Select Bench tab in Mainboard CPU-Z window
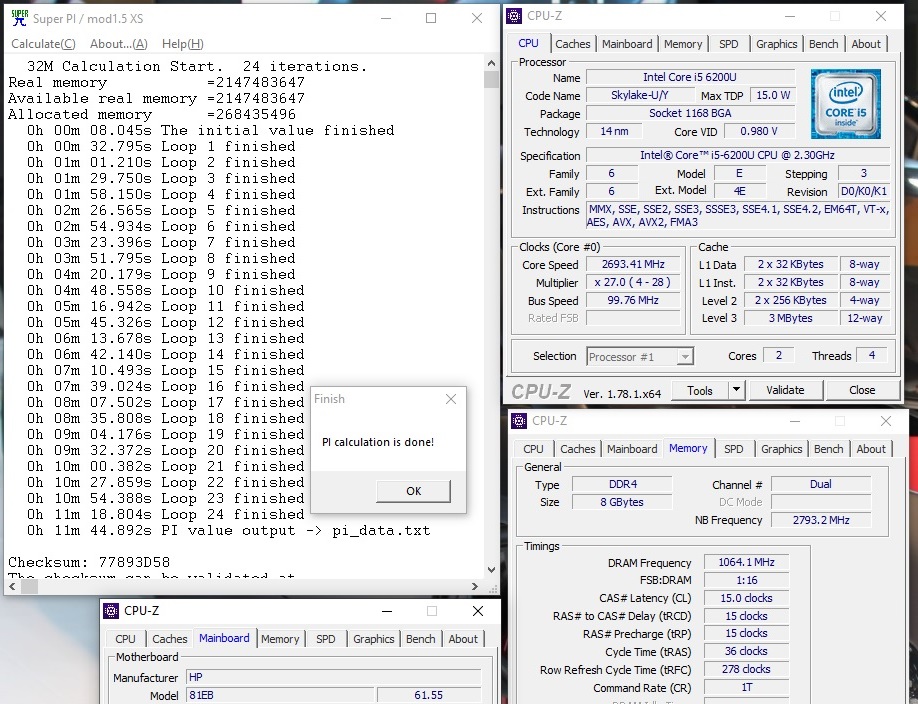Image resolution: width=918 pixels, height=704 pixels. coord(420,639)
